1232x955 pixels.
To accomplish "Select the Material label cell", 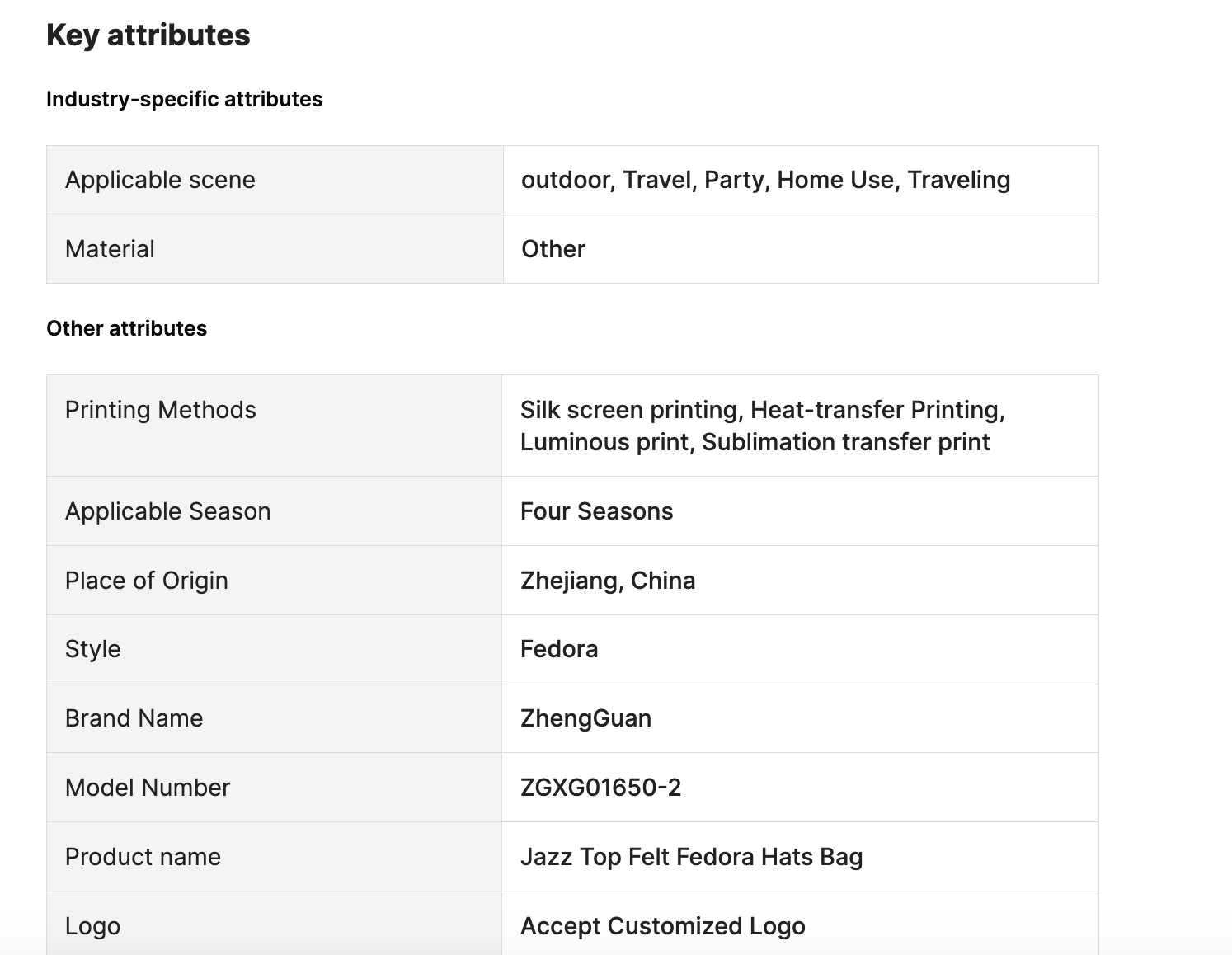I will click(275, 249).
